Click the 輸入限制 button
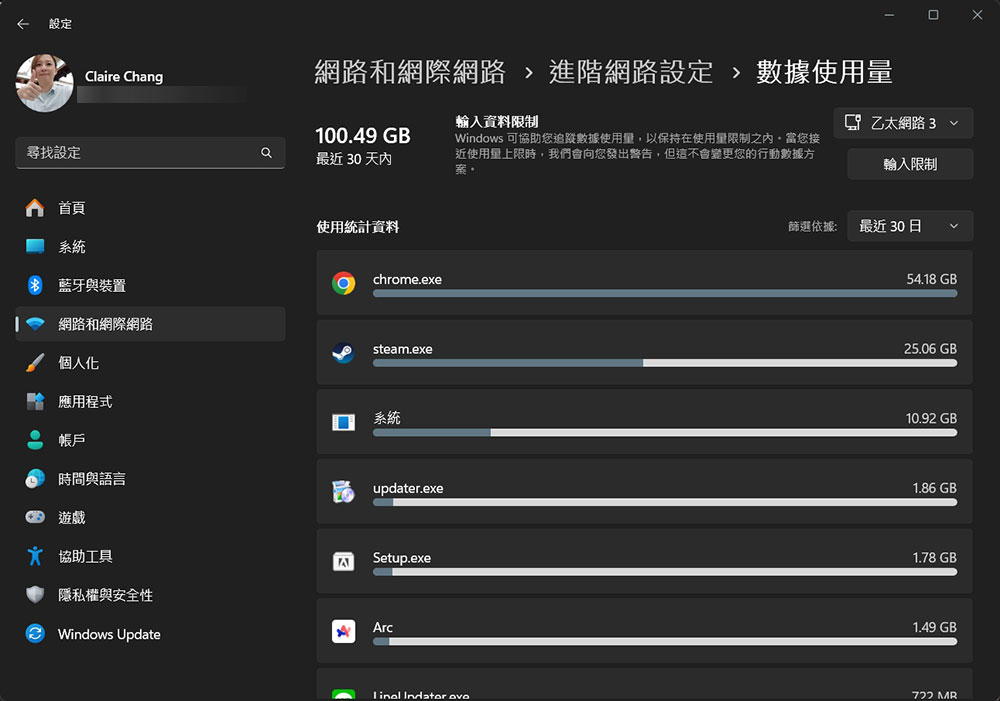 pos(910,165)
